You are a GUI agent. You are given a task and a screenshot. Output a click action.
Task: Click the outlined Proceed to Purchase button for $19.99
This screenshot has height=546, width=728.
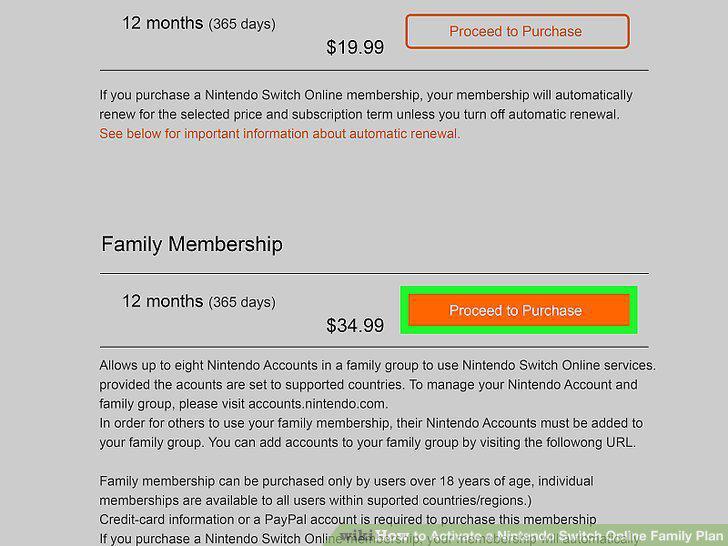(x=517, y=31)
